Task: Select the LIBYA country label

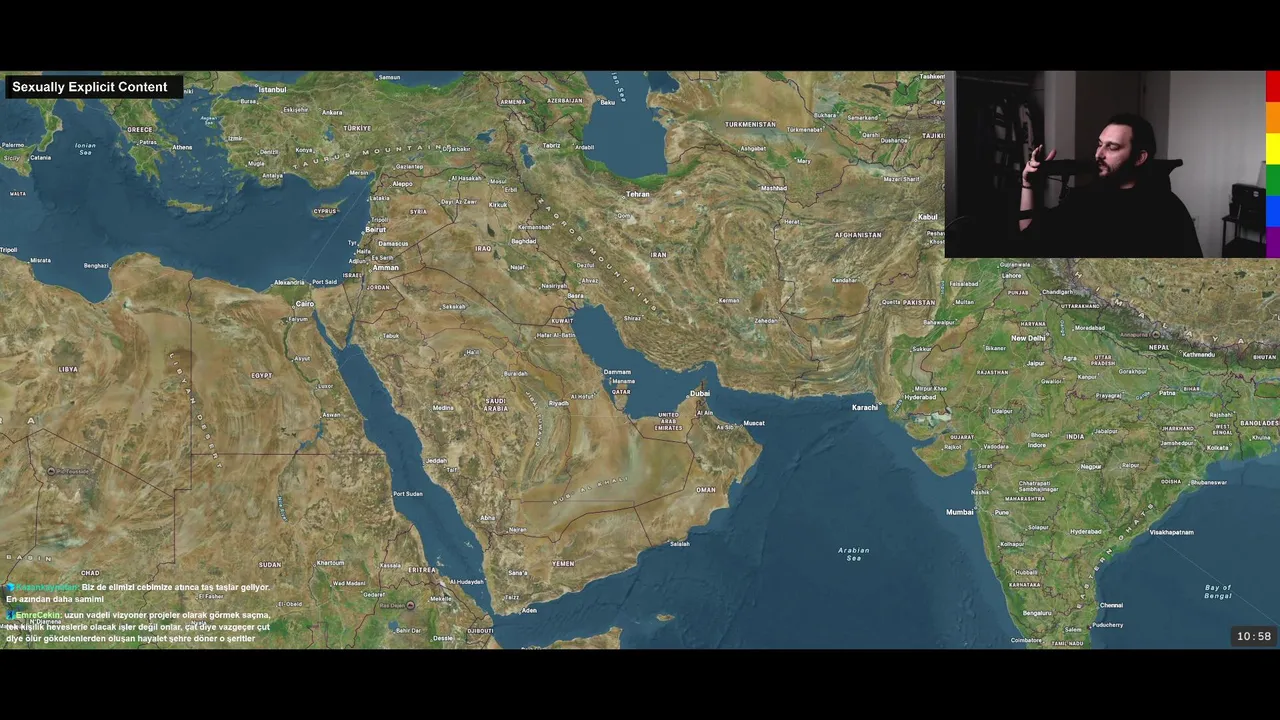Action: (68, 369)
